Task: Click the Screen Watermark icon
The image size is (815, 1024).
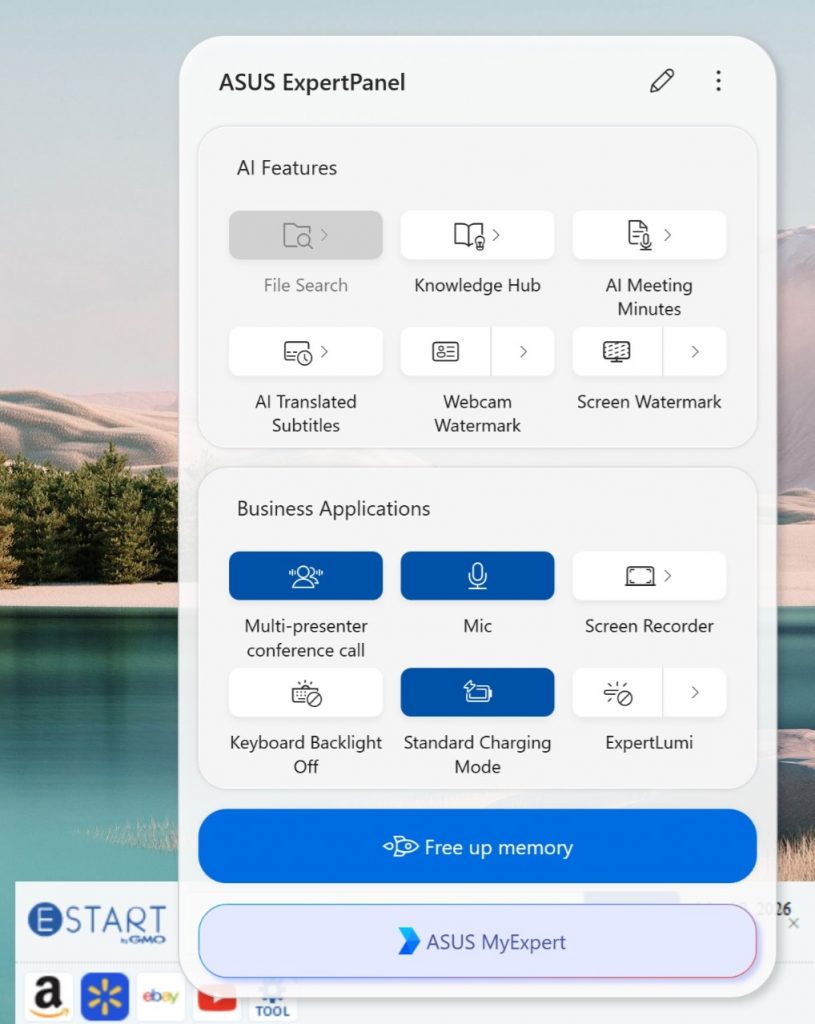Action: click(x=617, y=352)
